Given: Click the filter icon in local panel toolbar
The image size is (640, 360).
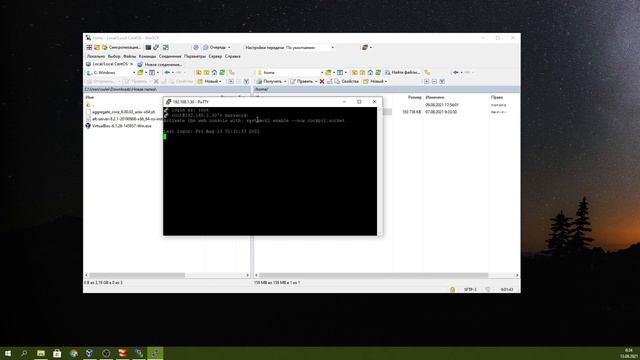Looking at the screenshot, I should (152, 73).
